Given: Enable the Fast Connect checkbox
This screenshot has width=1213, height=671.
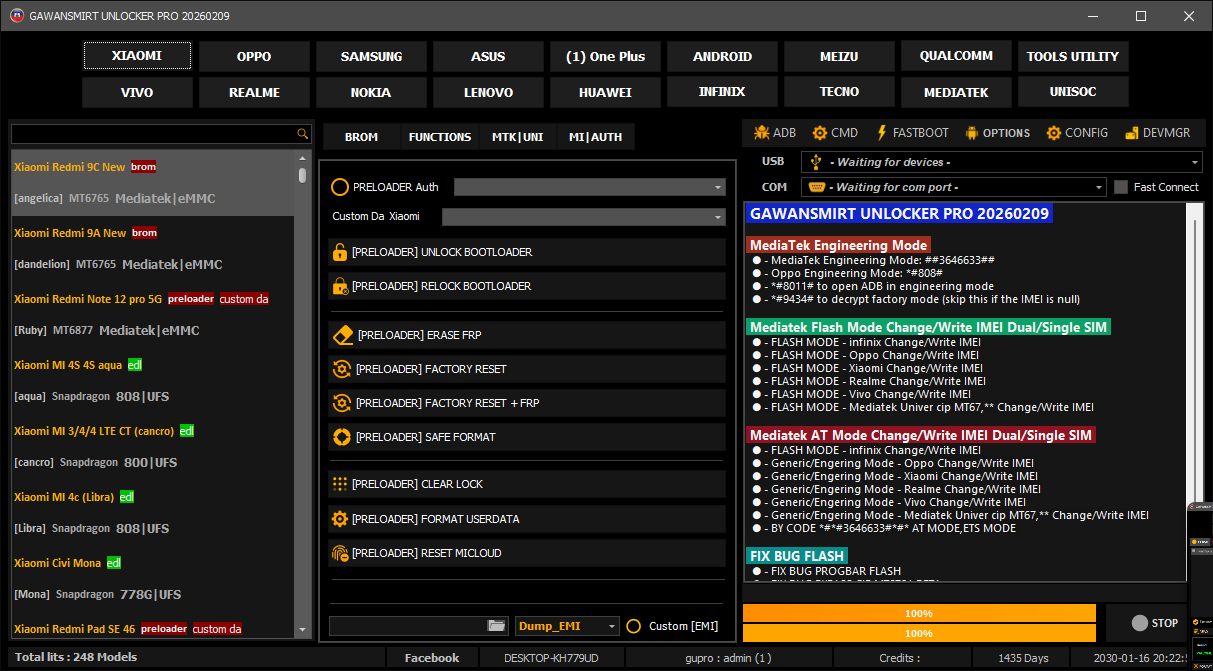Looking at the screenshot, I should click(1121, 187).
